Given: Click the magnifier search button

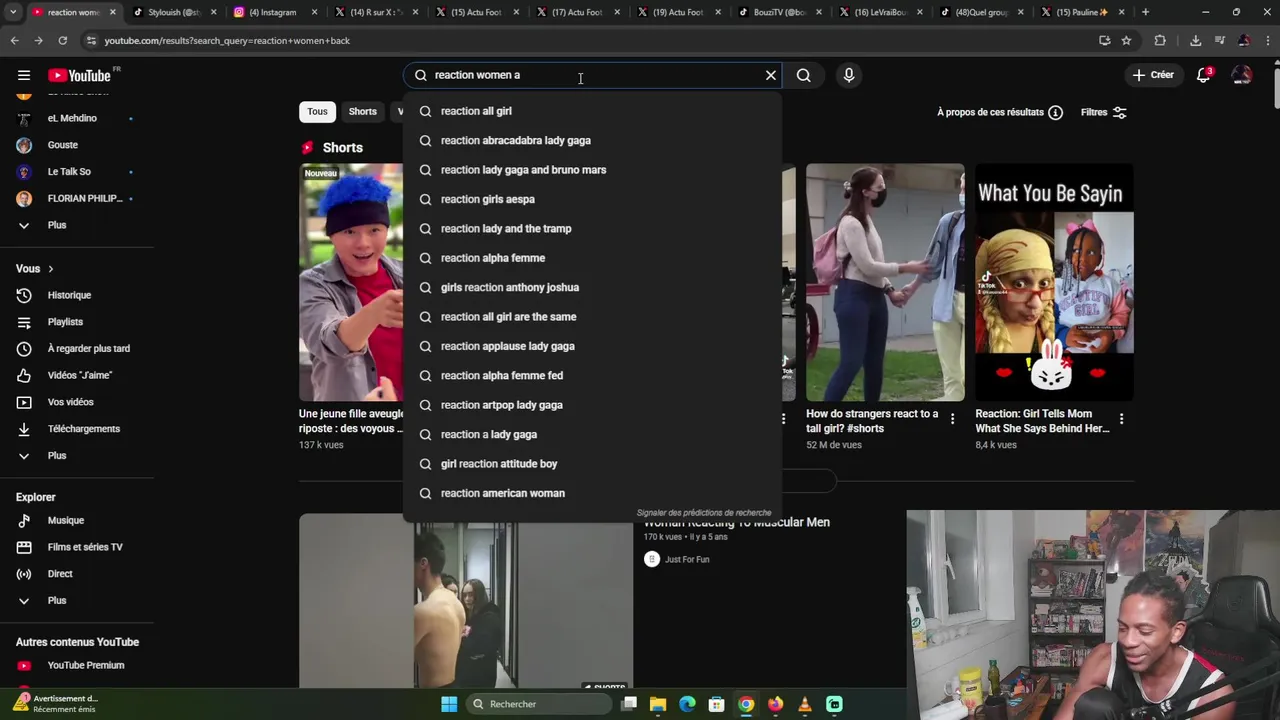Looking at the screenshot, I should pos(804,75).
